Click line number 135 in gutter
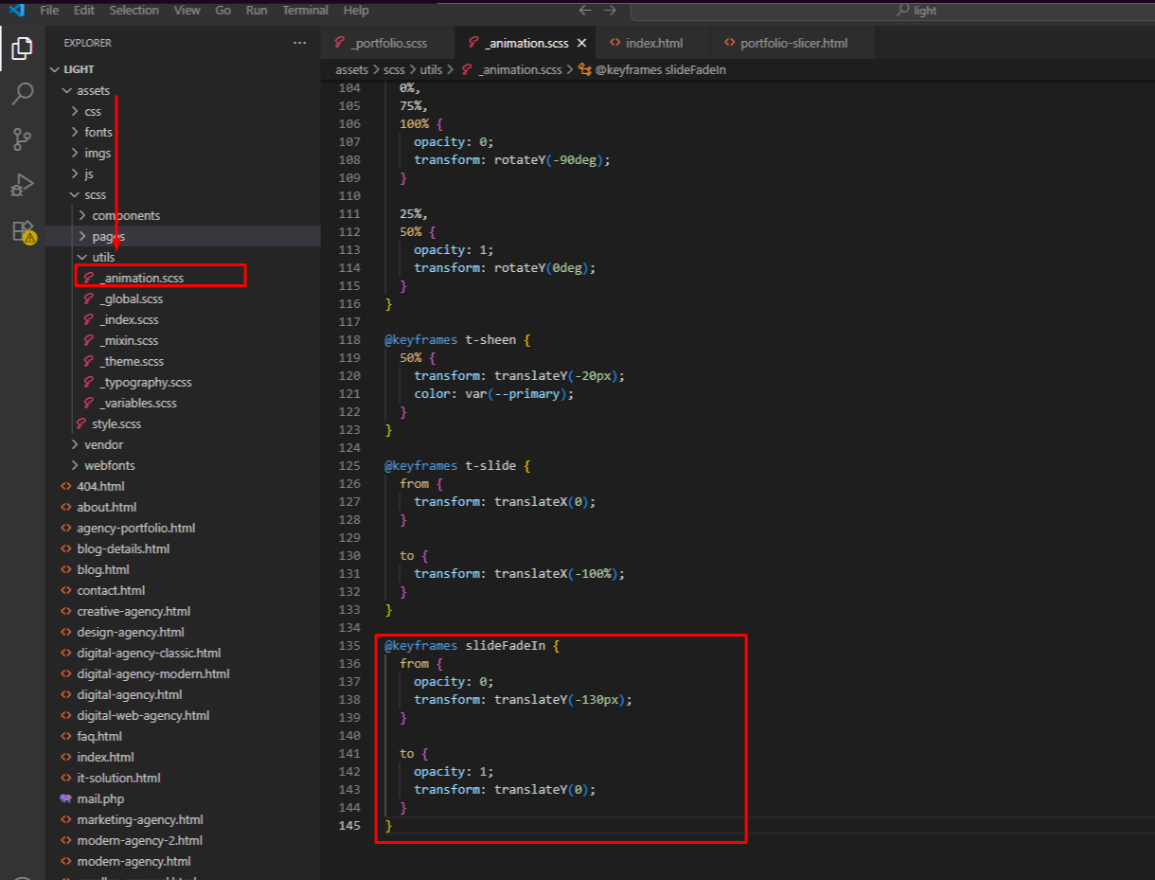The image size is (1155, 880). [349, 646]
